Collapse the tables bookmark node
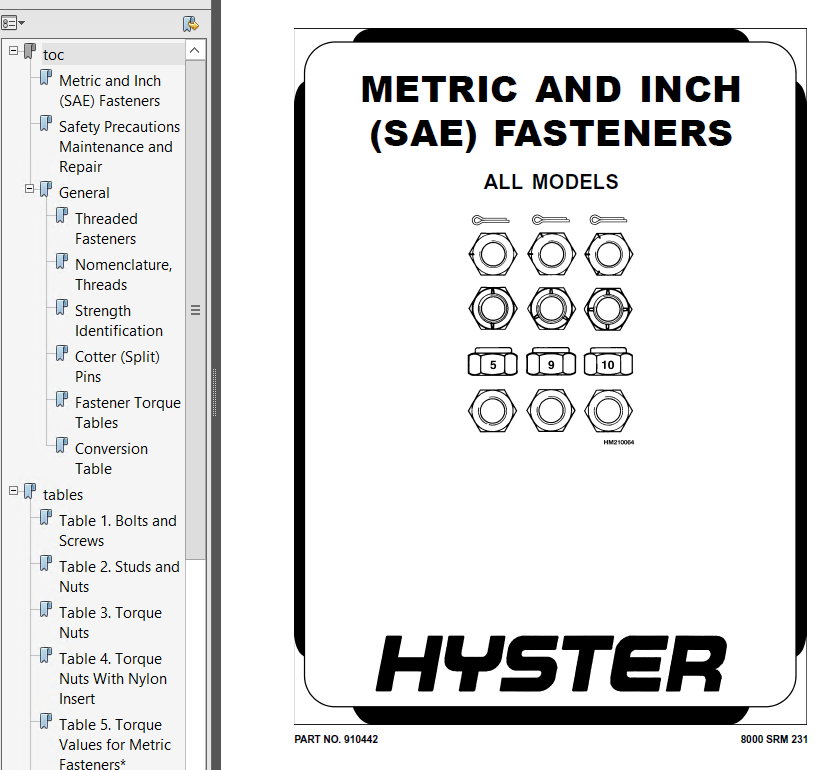Viewport: 839px width, 770px height. tap(13, 491)
